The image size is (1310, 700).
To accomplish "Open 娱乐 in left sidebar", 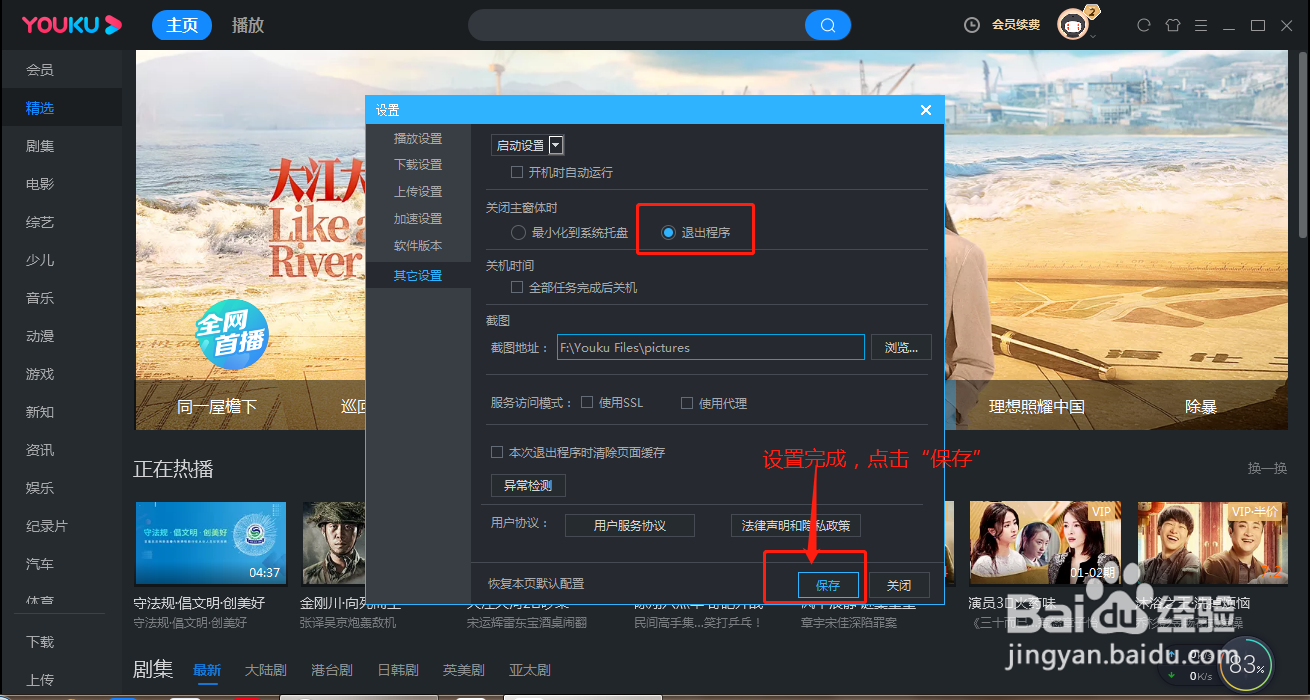I will point(40,488).
